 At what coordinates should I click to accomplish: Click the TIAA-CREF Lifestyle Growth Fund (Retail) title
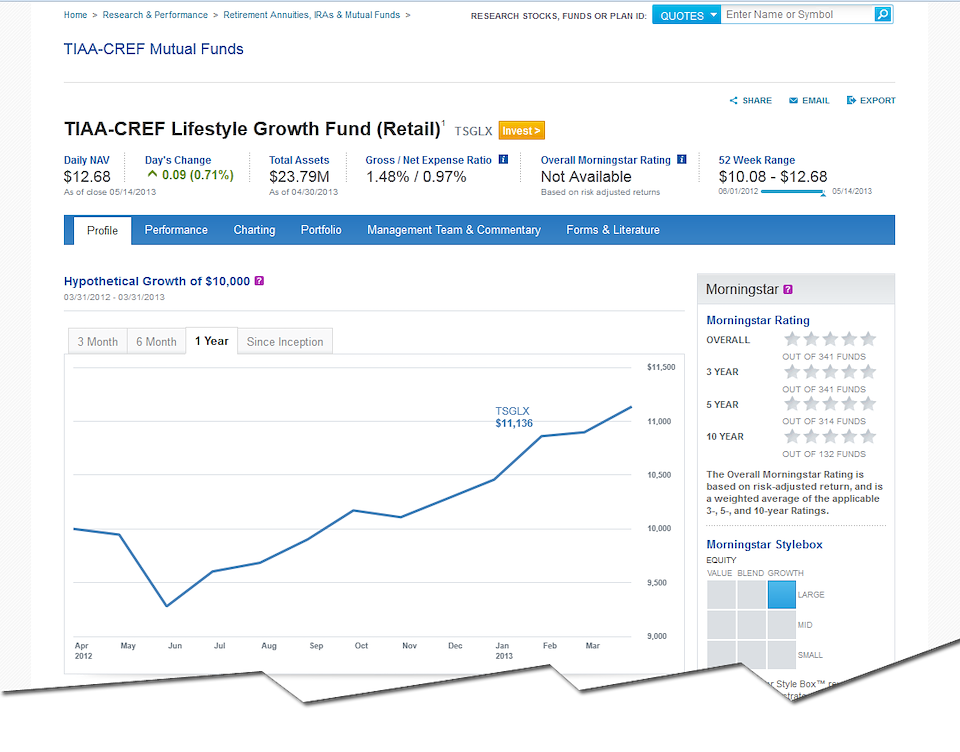[x=252, y=129]
